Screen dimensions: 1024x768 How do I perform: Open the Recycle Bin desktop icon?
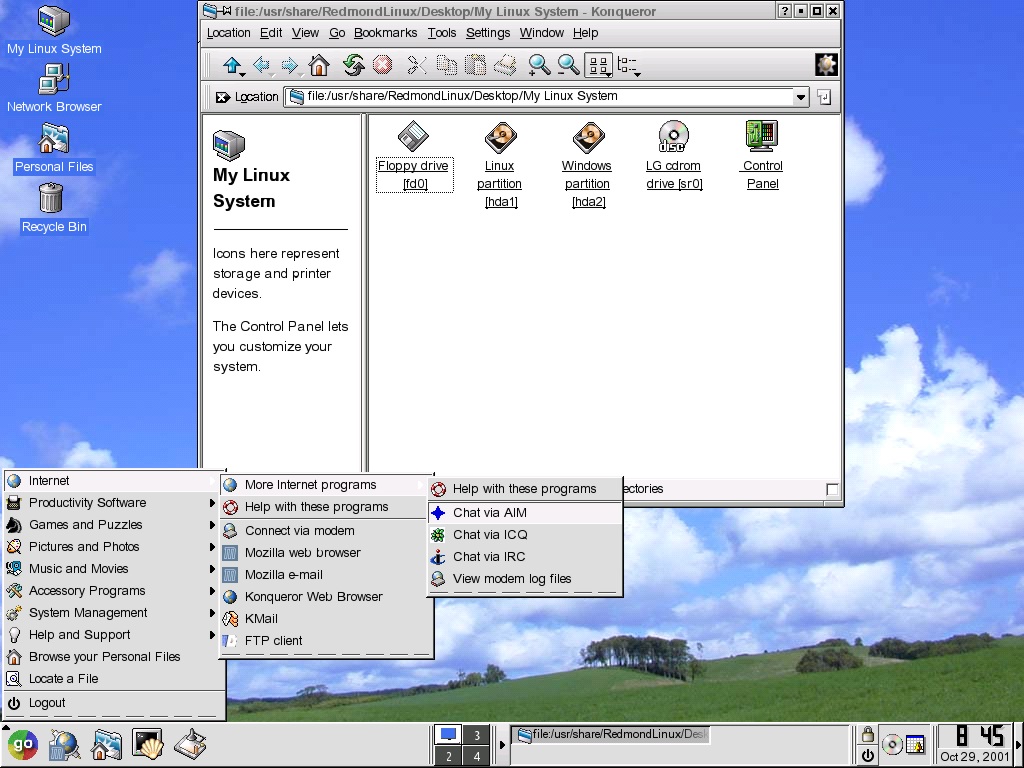54,208
